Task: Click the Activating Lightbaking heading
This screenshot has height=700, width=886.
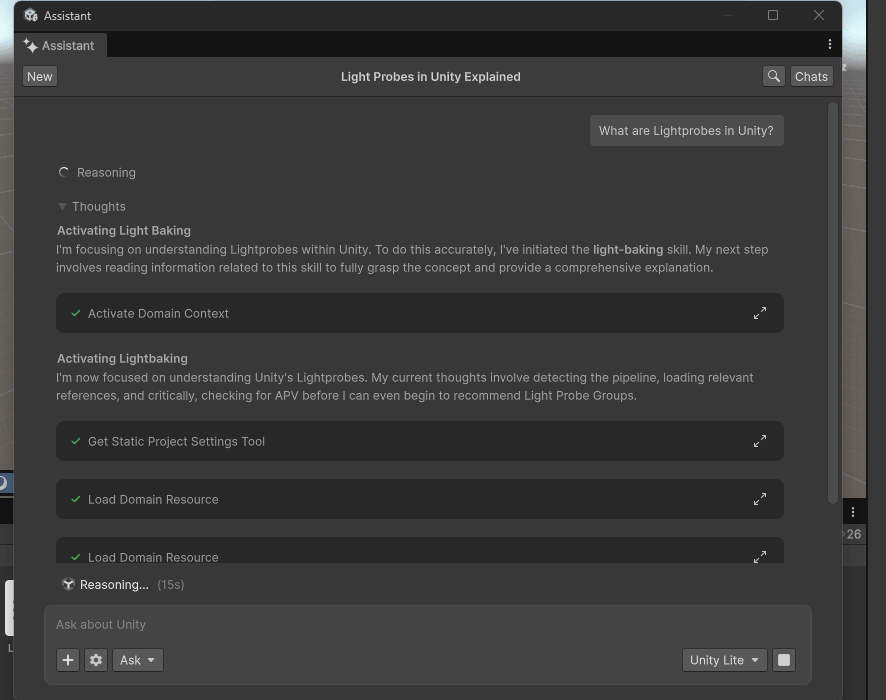Action: click(x=122, y=359)
